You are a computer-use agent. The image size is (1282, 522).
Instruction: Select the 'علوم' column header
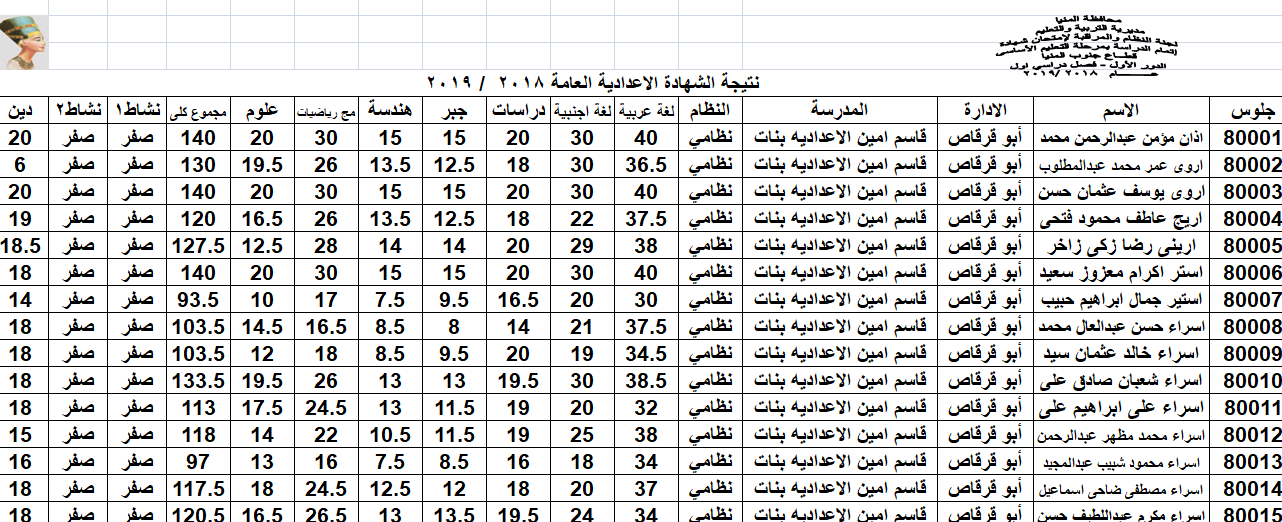(x=262, y=110)
